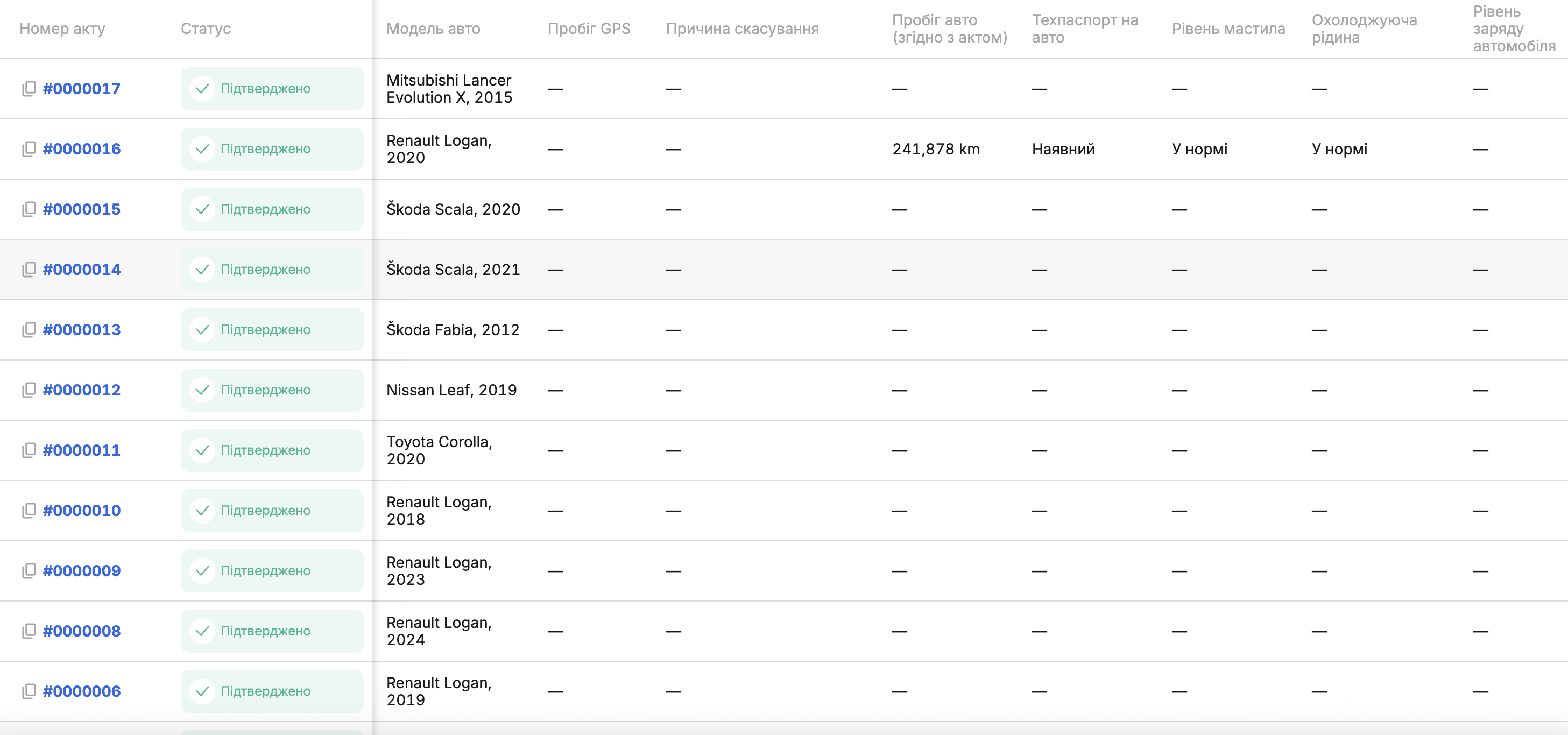Copy act number #0000010
Image resolution: width=1568 pixels, height=735 pixels.
coord(29,511)
